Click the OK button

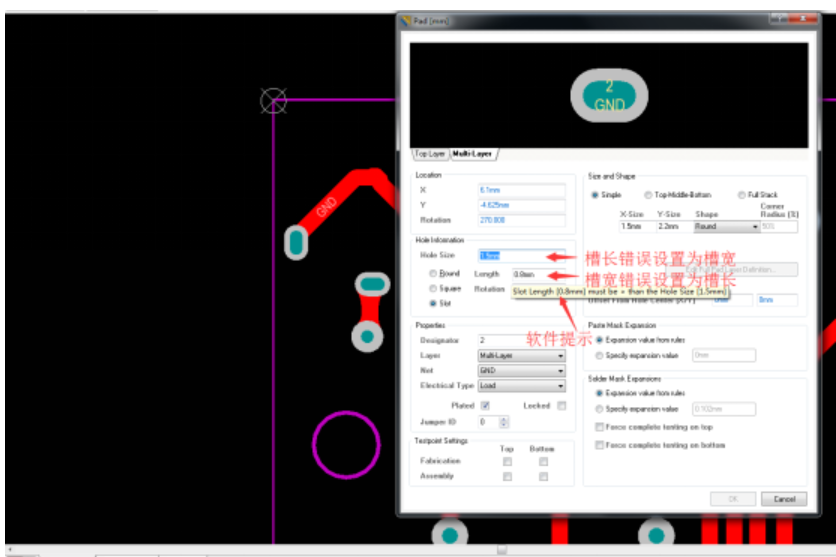tap(733, 499)
